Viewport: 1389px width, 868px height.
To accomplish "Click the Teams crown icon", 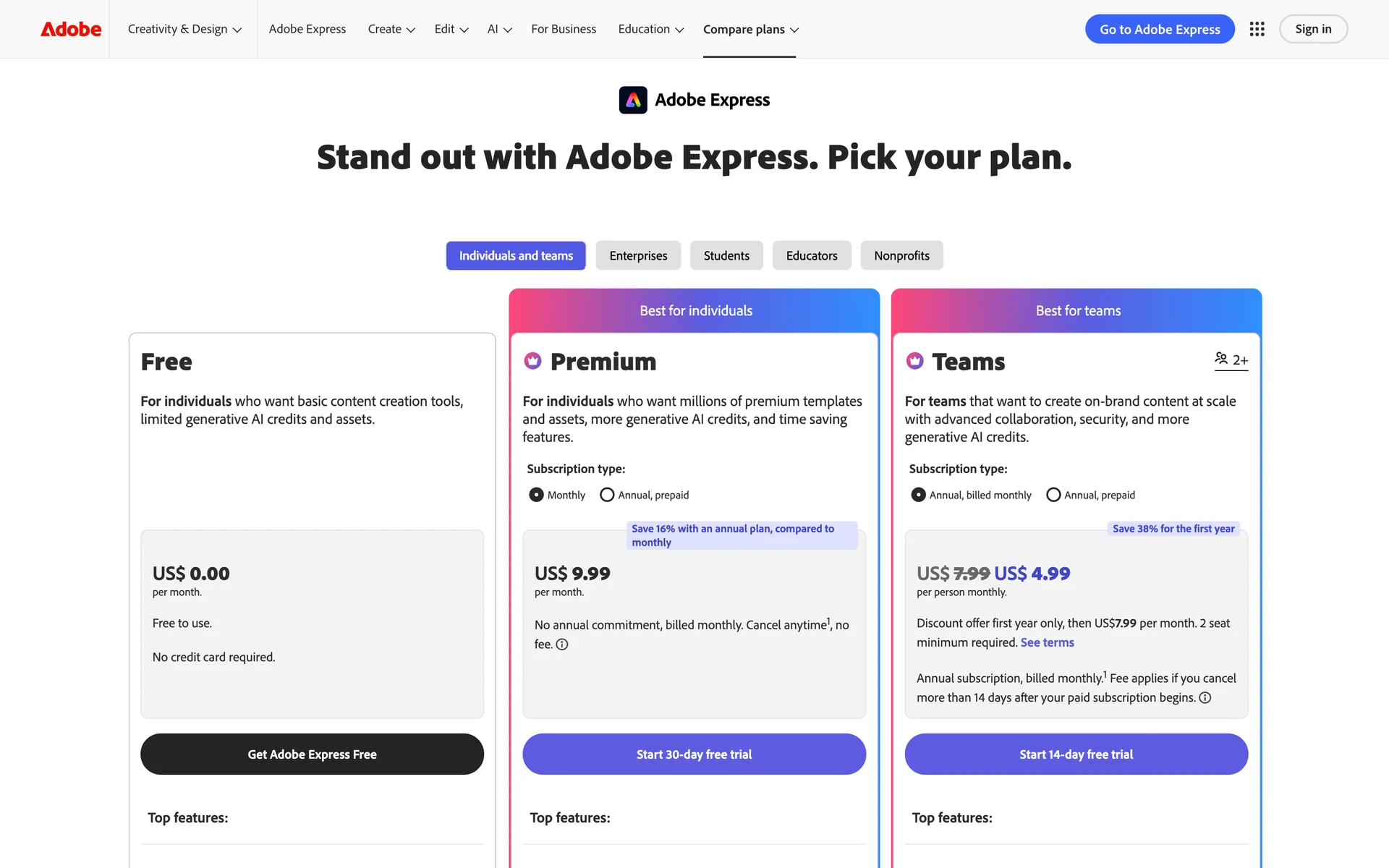I will tap(914, 361).
